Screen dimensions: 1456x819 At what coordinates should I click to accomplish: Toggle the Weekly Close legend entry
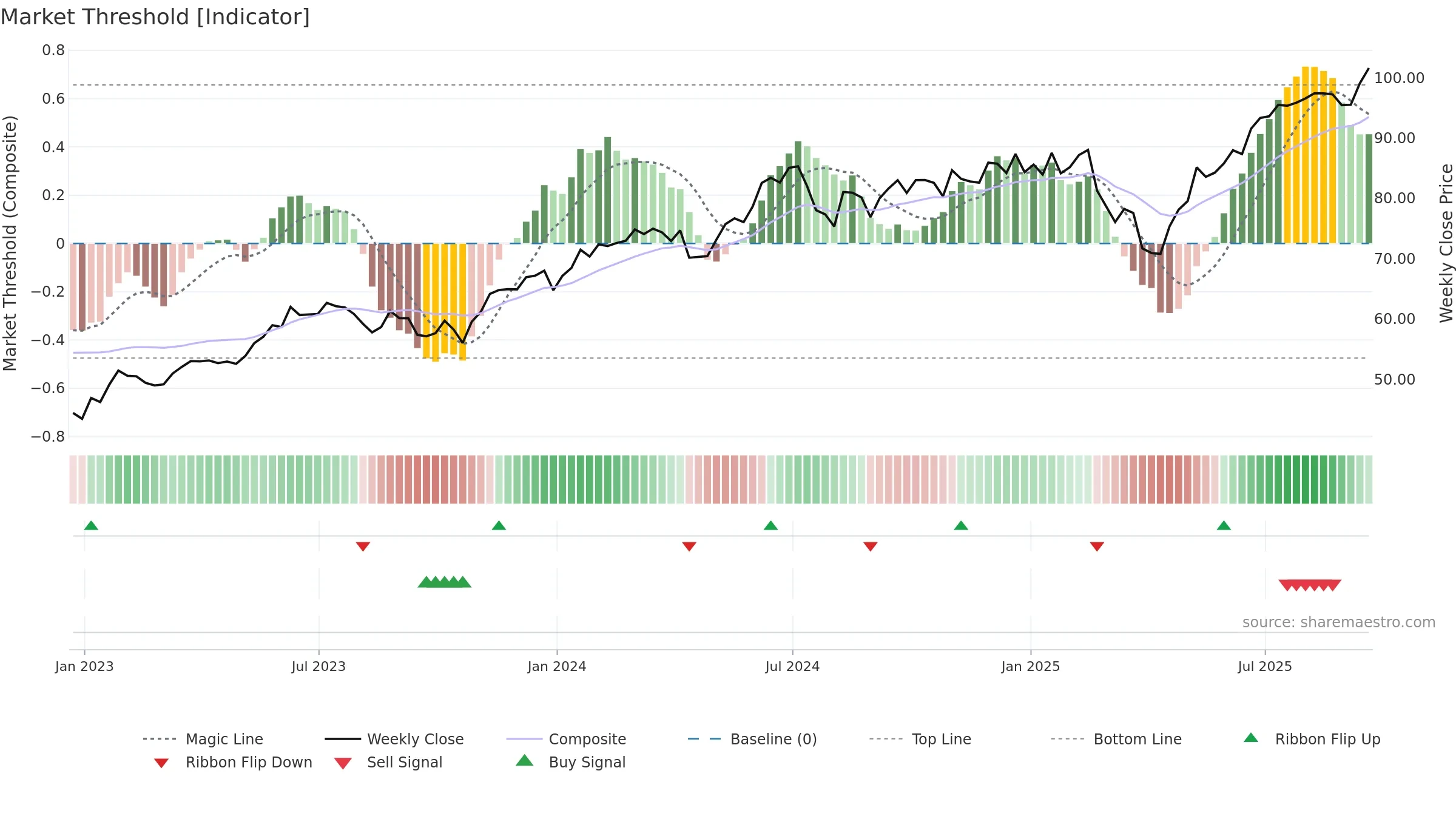tap(394, 739)
